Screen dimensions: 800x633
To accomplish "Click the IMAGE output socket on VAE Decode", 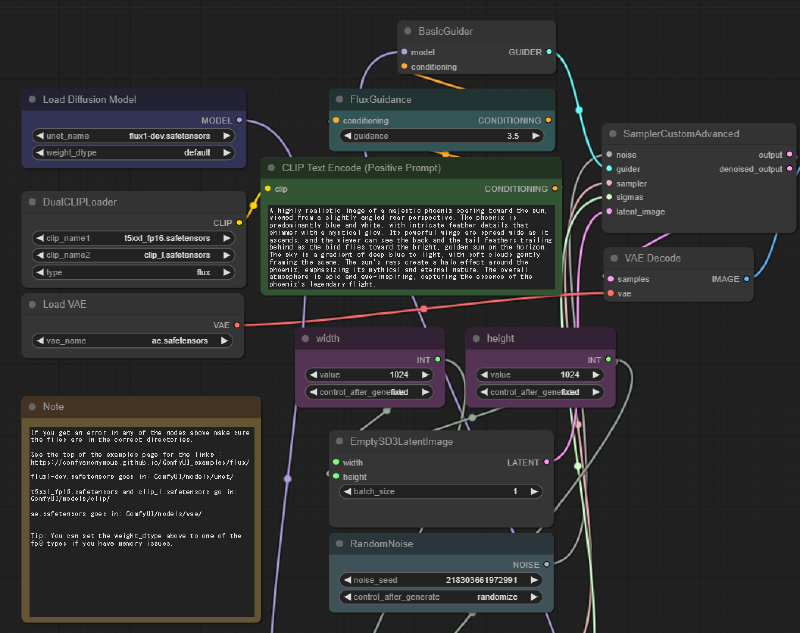I will click(746, 279).
